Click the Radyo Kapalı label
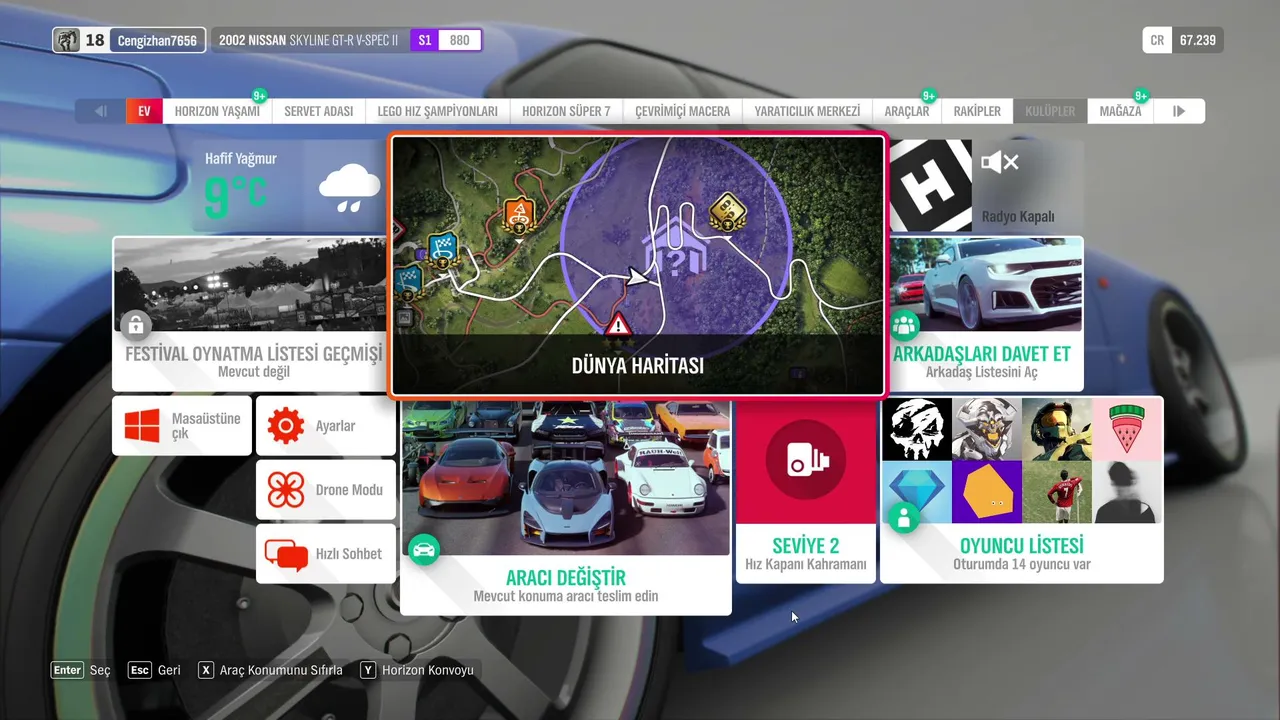1280x720 pixels. coord(1018,216)
